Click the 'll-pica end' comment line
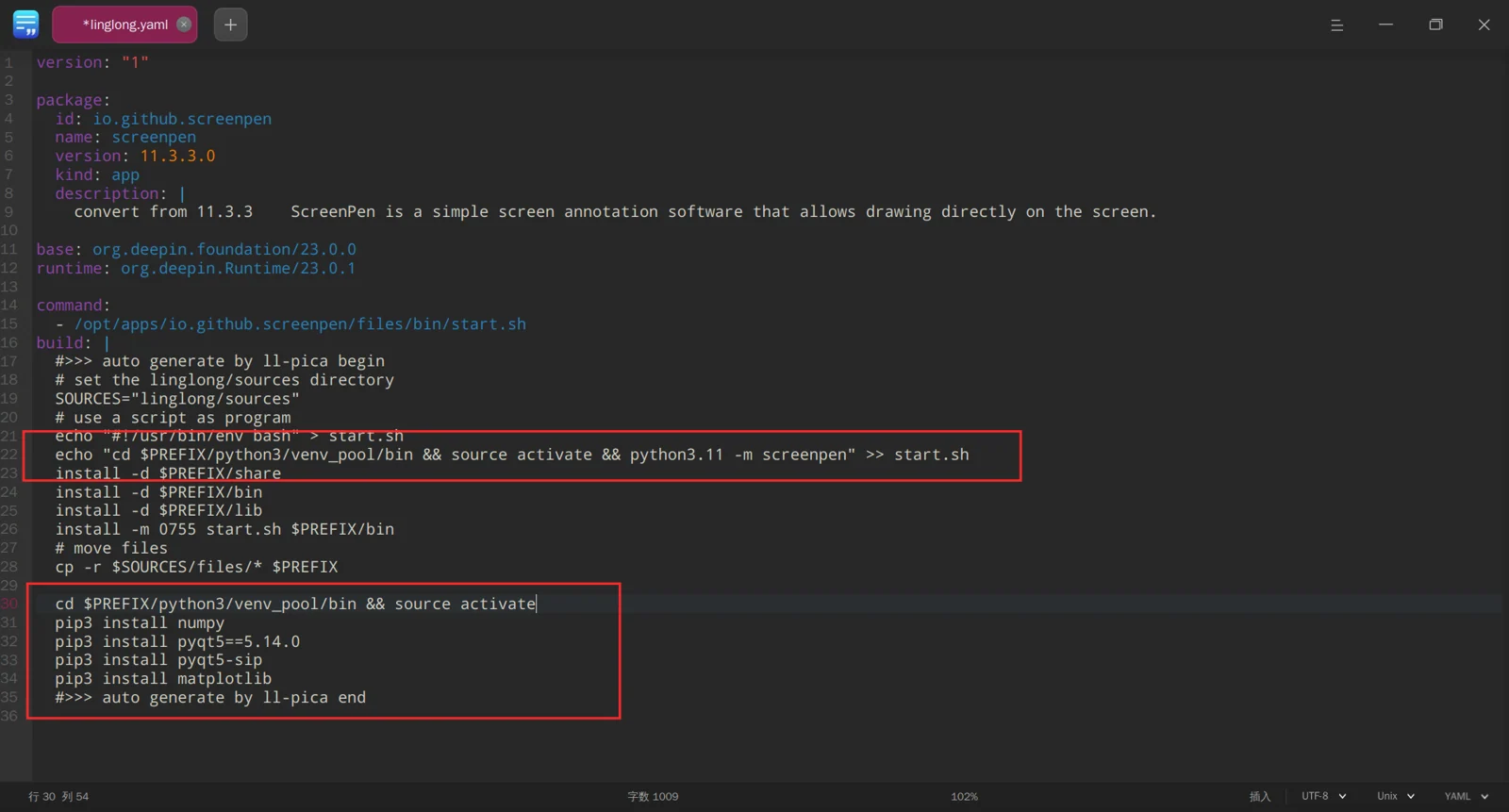Image resolution: width=1509 pixels, height=812 pixels. click(210, 697)
